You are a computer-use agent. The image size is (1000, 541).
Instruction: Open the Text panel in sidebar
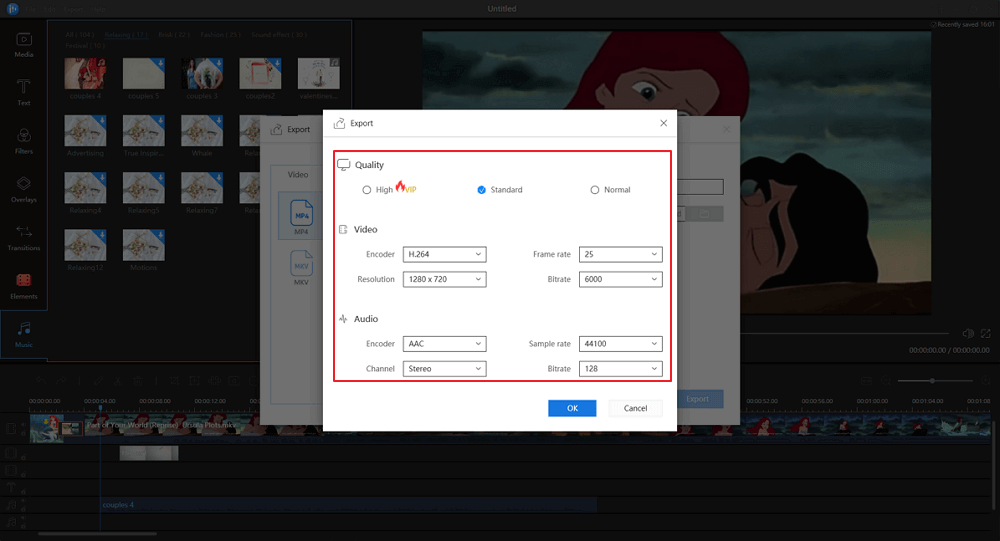(x=24, y=93)
